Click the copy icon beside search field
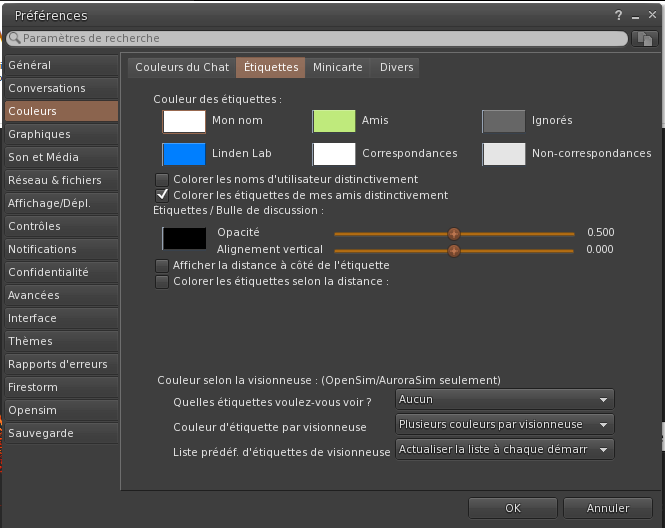 pyautogui.click(x=644, y=38)
